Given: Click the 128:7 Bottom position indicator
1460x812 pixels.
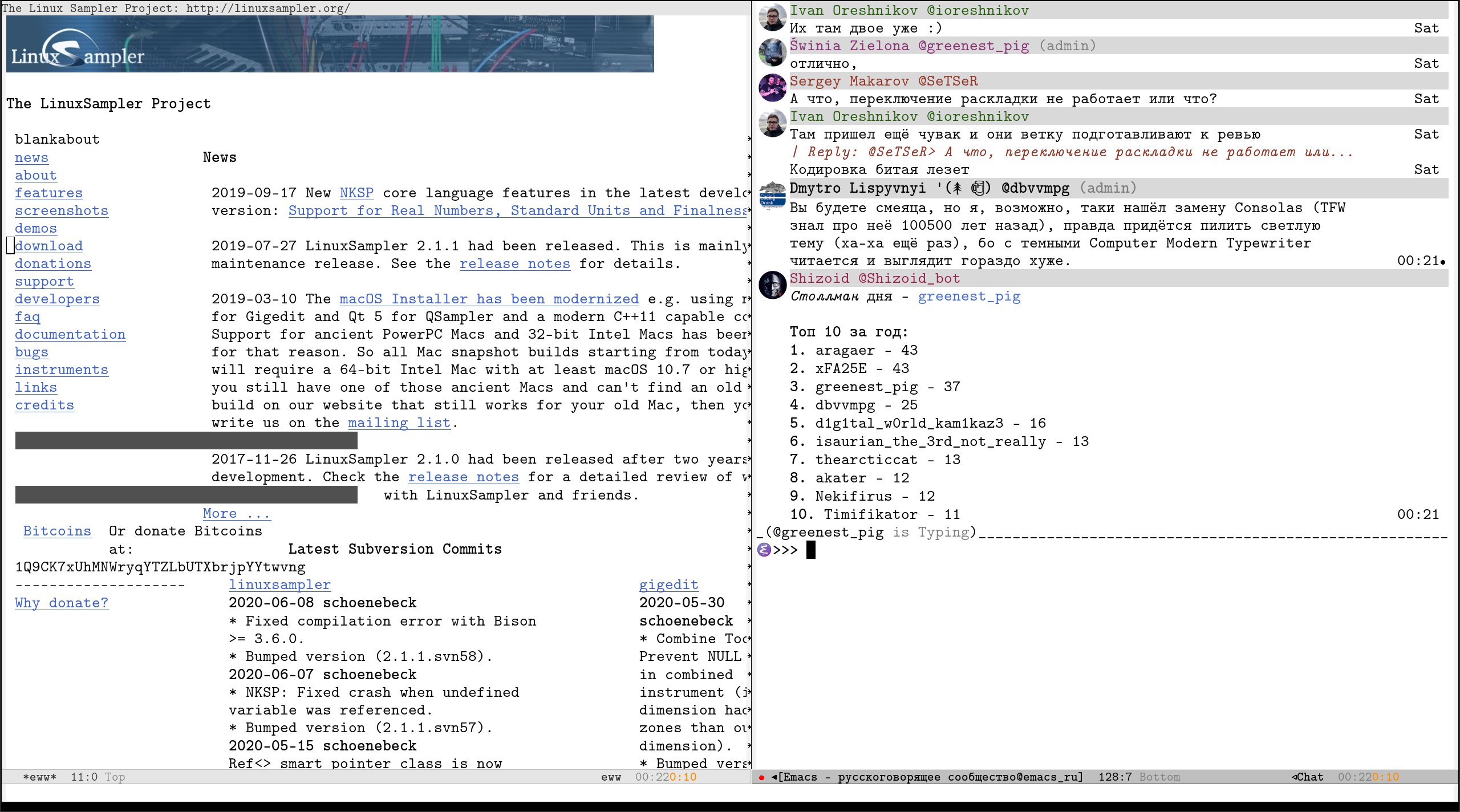Looking at the screenshot, I should coord(1139,777).
